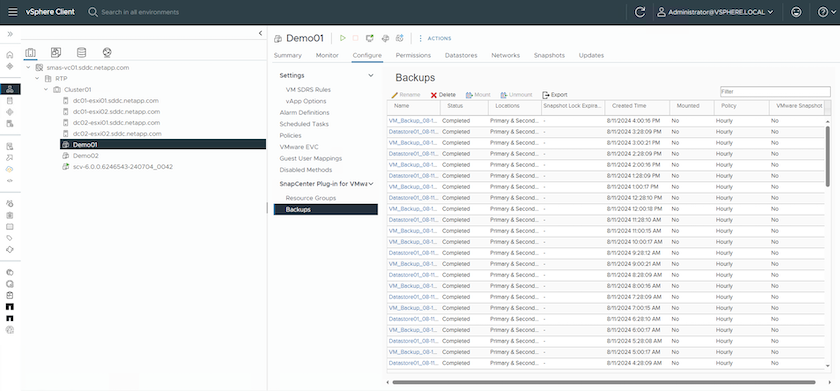
Task: Open VM SDRS Rules settings
Action: 308,89
